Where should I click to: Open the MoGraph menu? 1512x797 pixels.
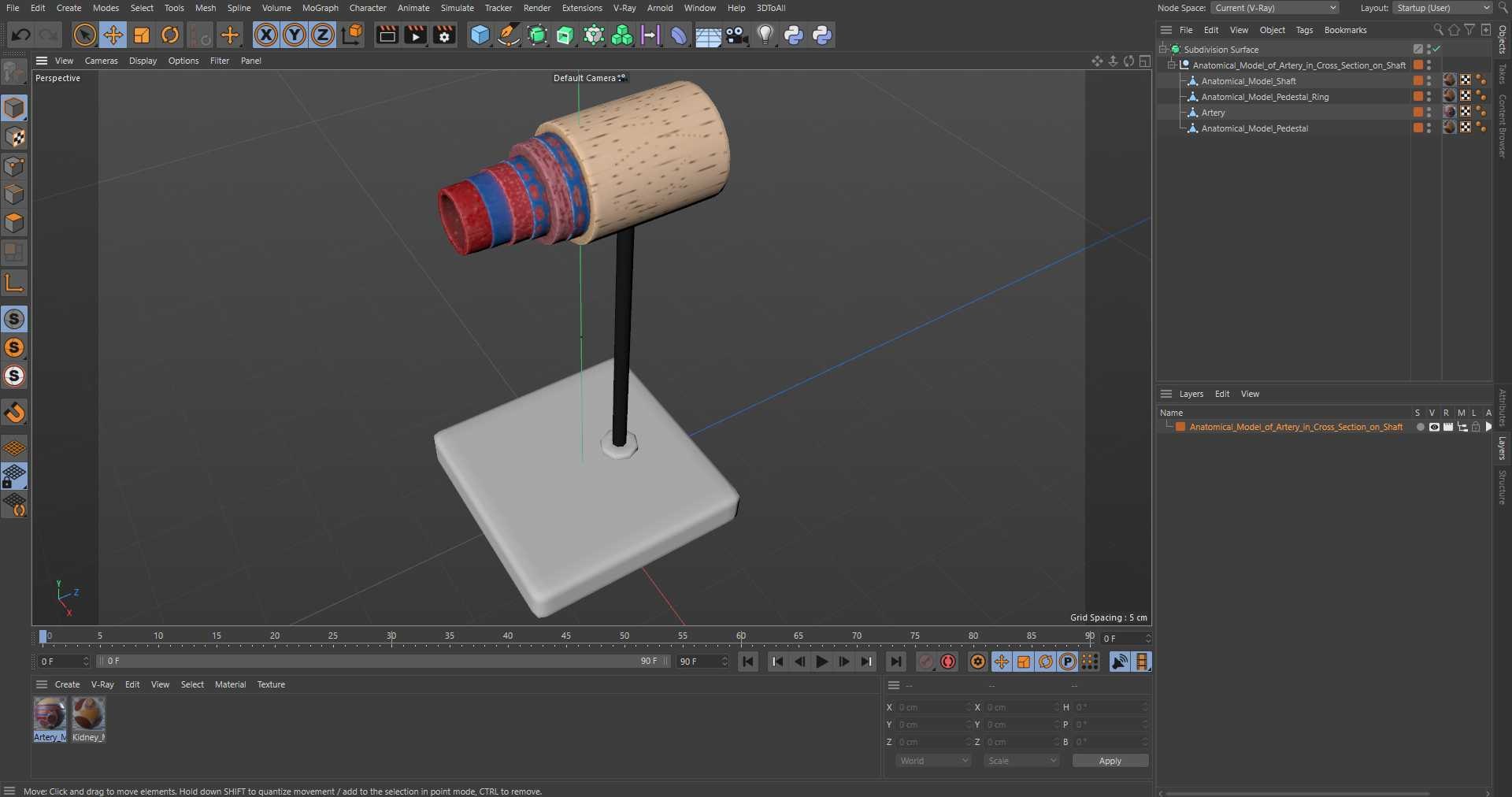pos(320,8)
